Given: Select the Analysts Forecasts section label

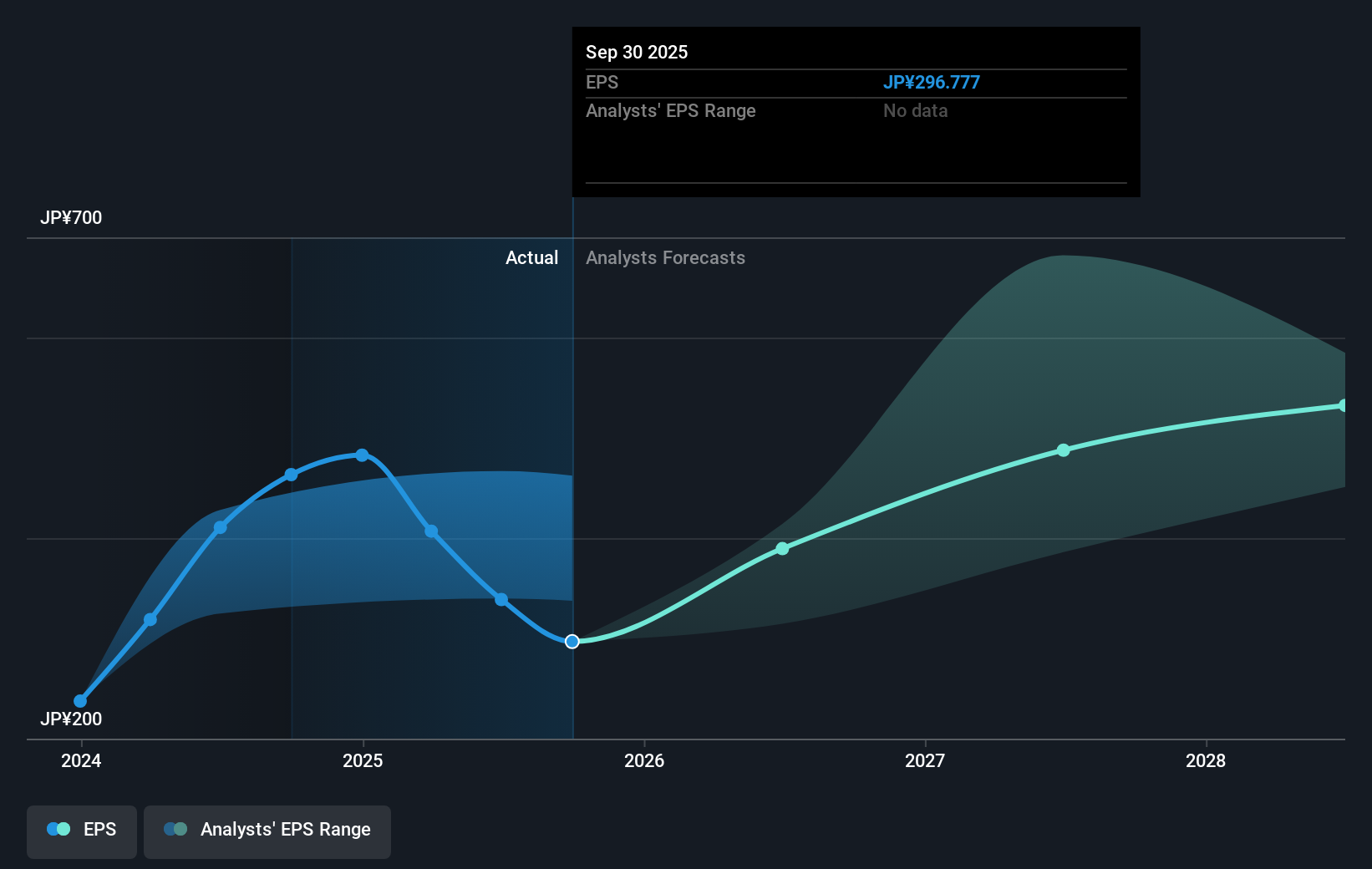Looking at the screenshot, I should pyautogui.click(x=665, y=257).
